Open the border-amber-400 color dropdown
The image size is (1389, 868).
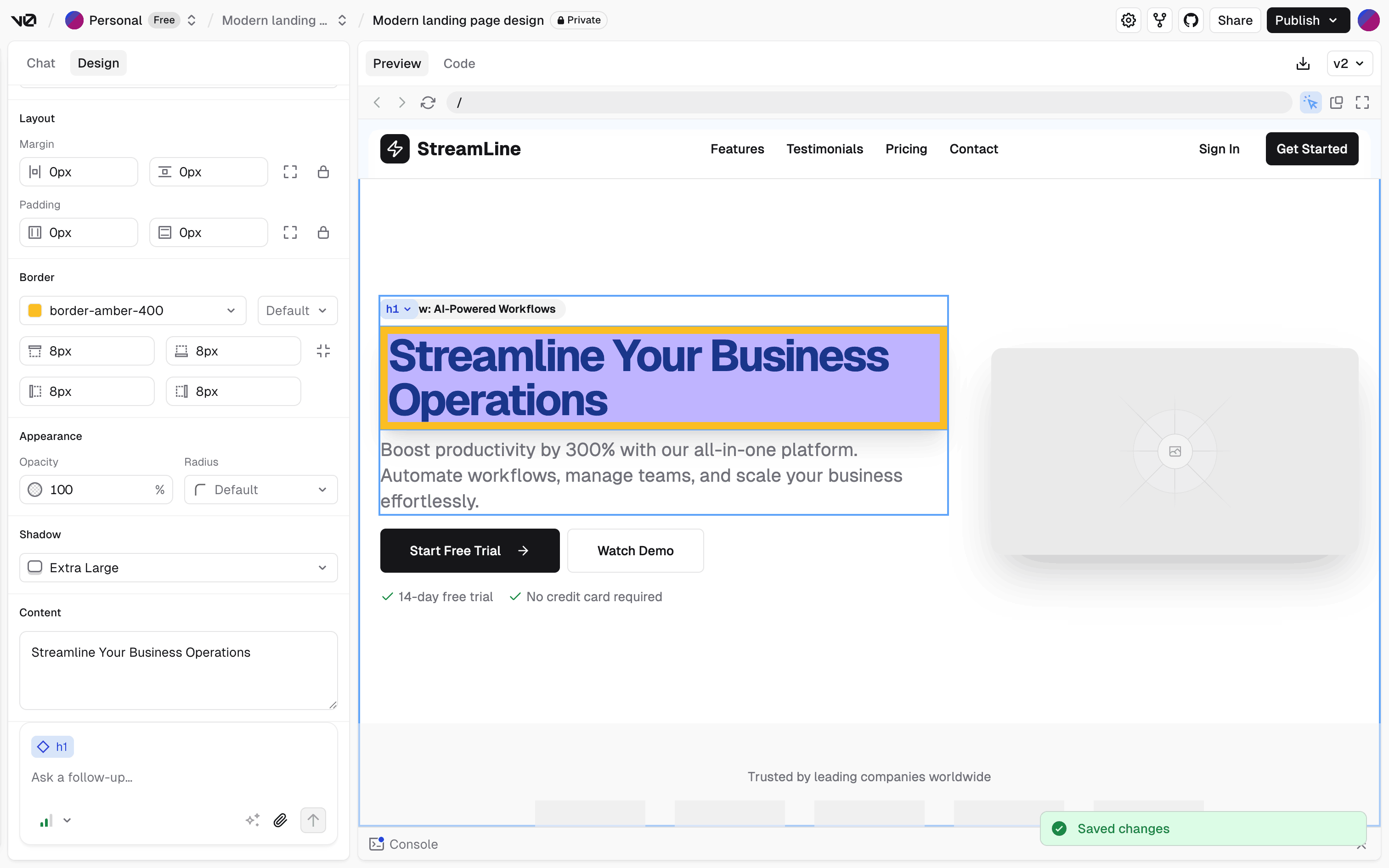click(x=133, y=310)
